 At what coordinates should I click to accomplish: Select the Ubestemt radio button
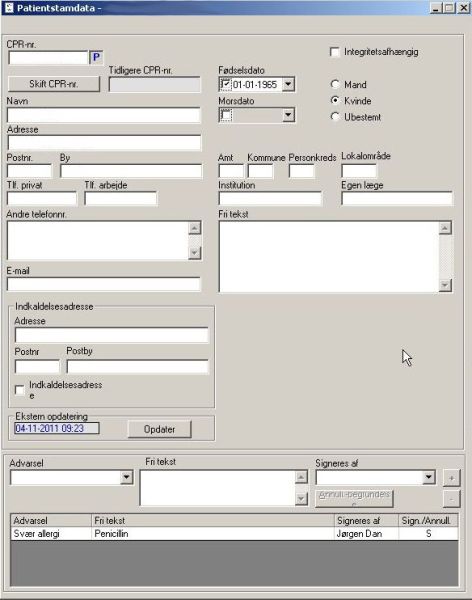click(335, 116)
